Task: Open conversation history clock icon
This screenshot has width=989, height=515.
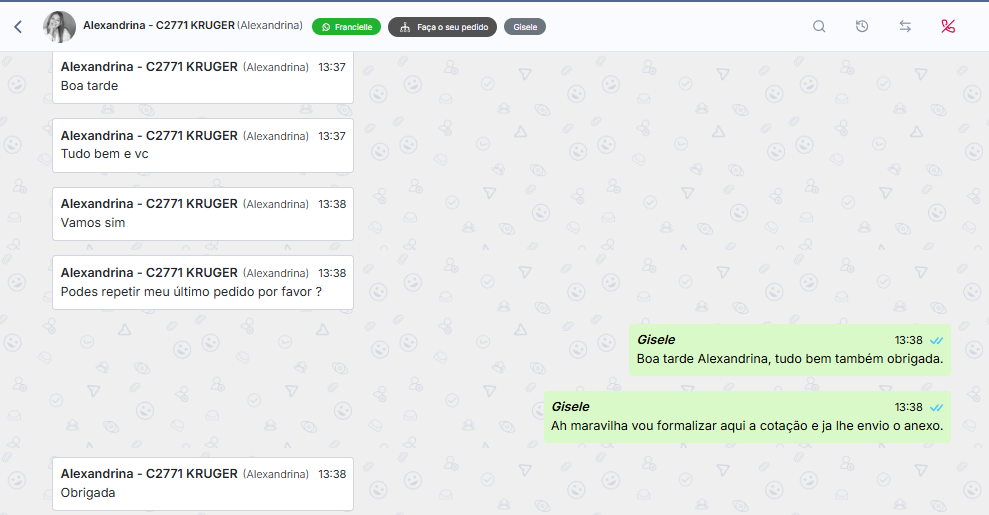Action: (862, 27)
